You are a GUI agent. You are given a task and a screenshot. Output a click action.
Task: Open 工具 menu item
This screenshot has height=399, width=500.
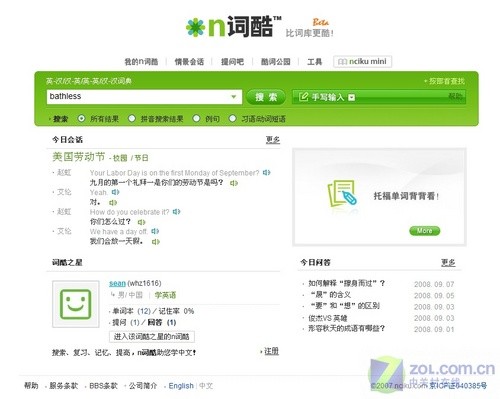tap(314, 62)
